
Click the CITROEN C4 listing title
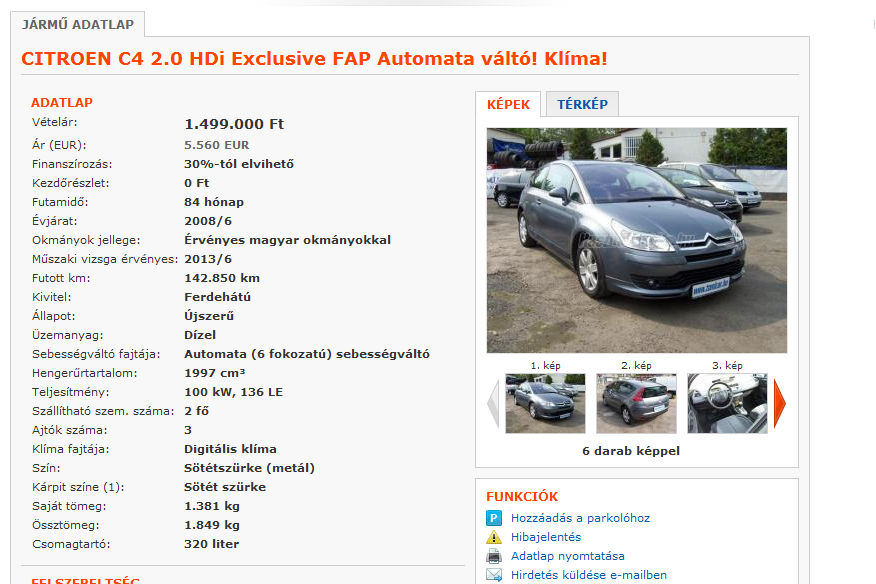(314, 58)
